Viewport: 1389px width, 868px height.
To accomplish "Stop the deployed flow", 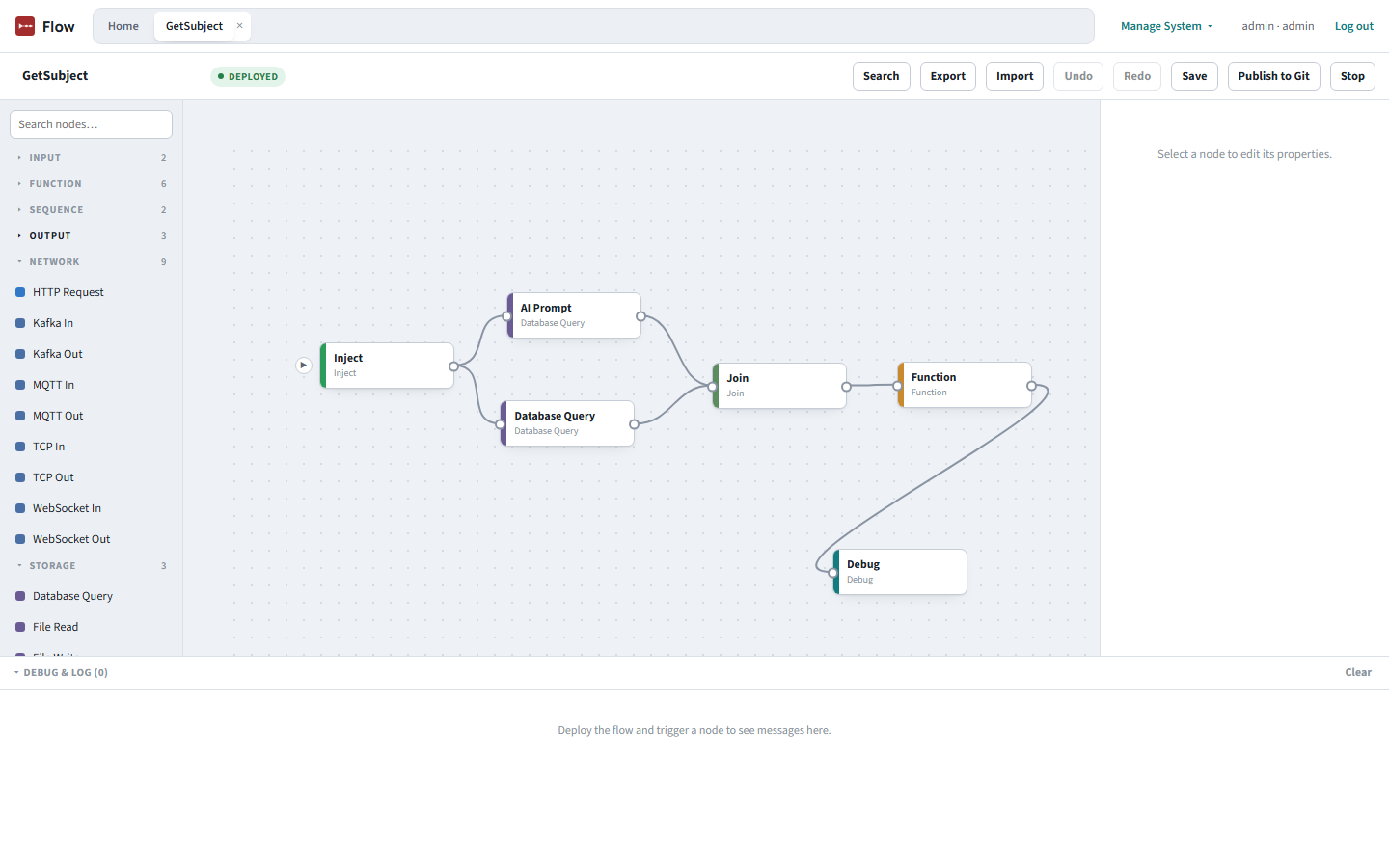I will (1353, 76).
